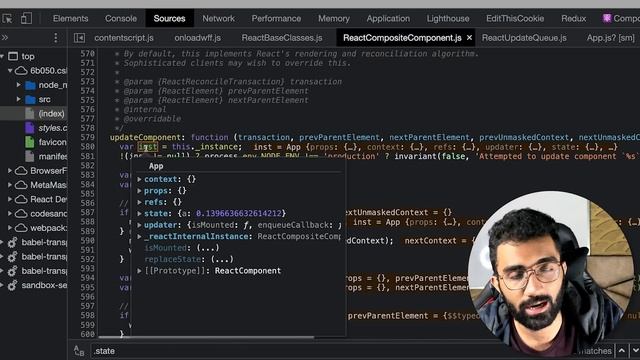Expand the MetaMask extension node
Viewport: 640px width, 360px height.
pyautogui.click(x=10, y=185)
